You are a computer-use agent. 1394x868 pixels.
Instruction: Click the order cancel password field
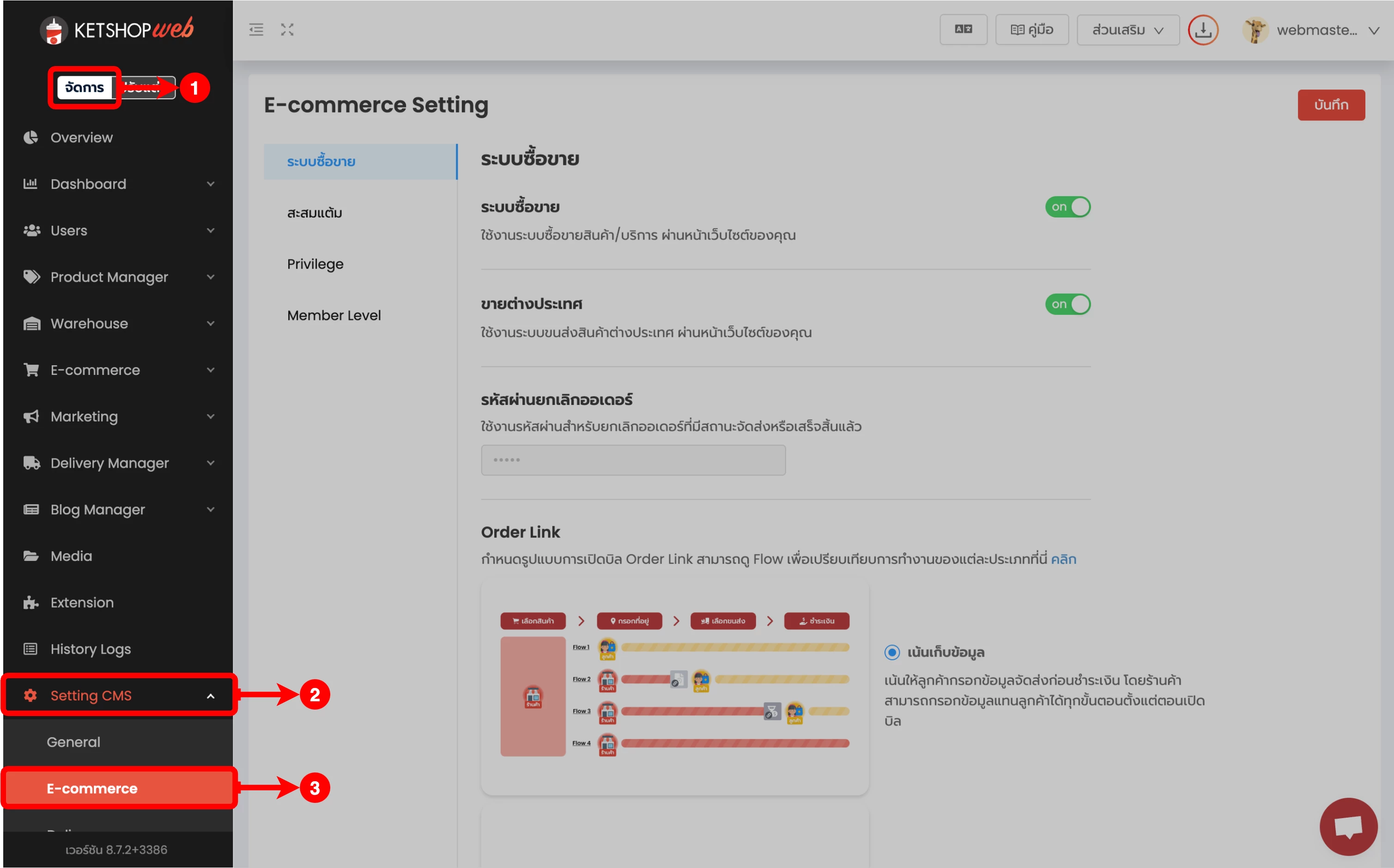(x=633, y=460)
